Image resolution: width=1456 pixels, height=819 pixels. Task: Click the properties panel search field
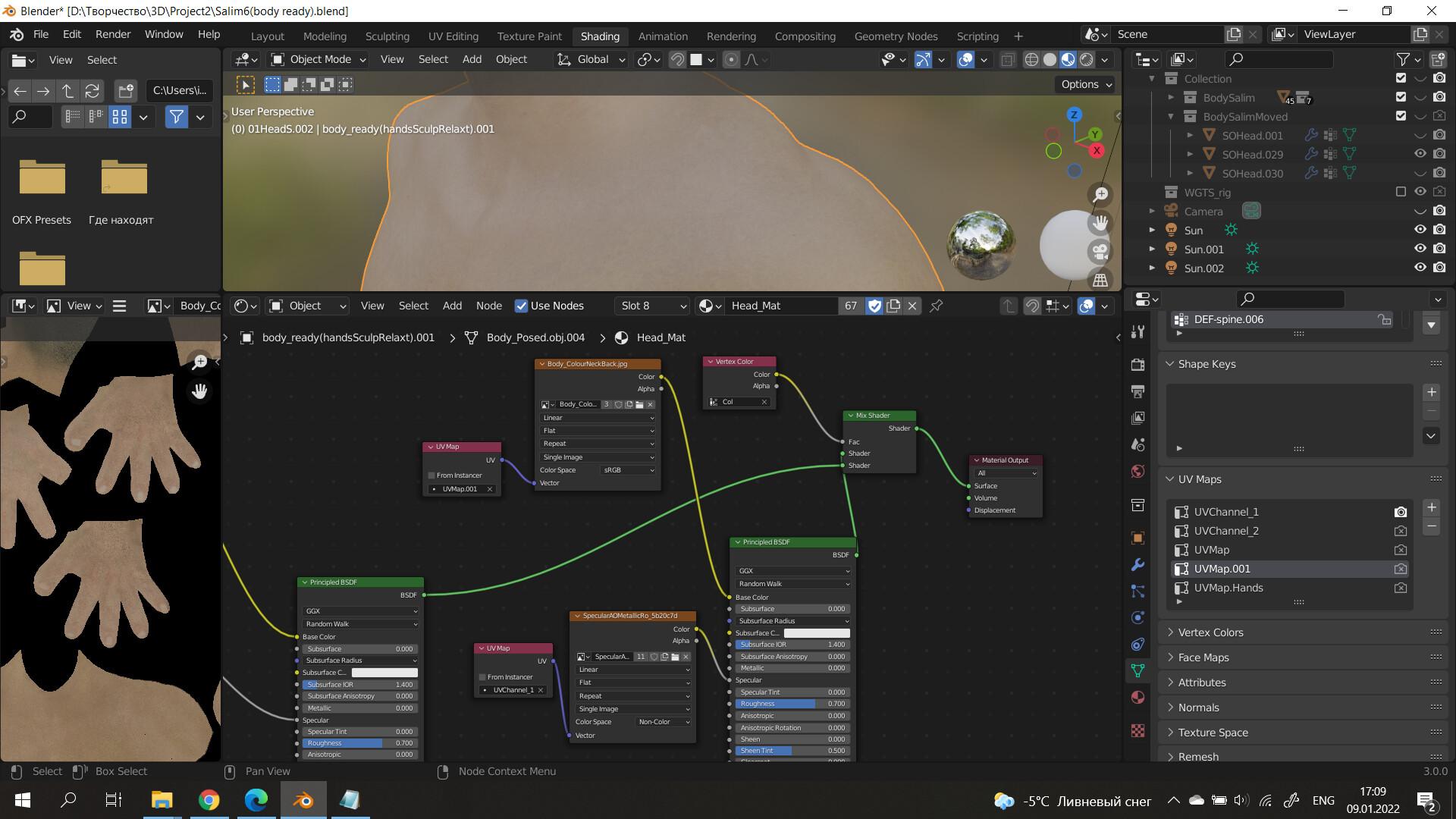click(x=1290, y=299)
